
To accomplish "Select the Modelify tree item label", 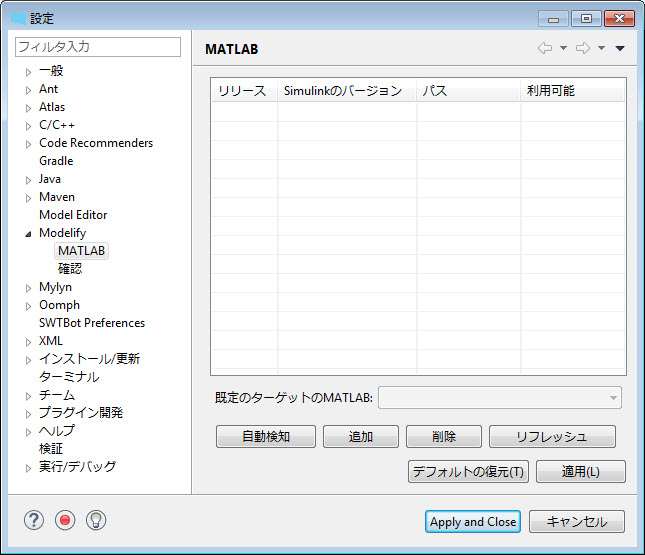I will coord(63,233).
